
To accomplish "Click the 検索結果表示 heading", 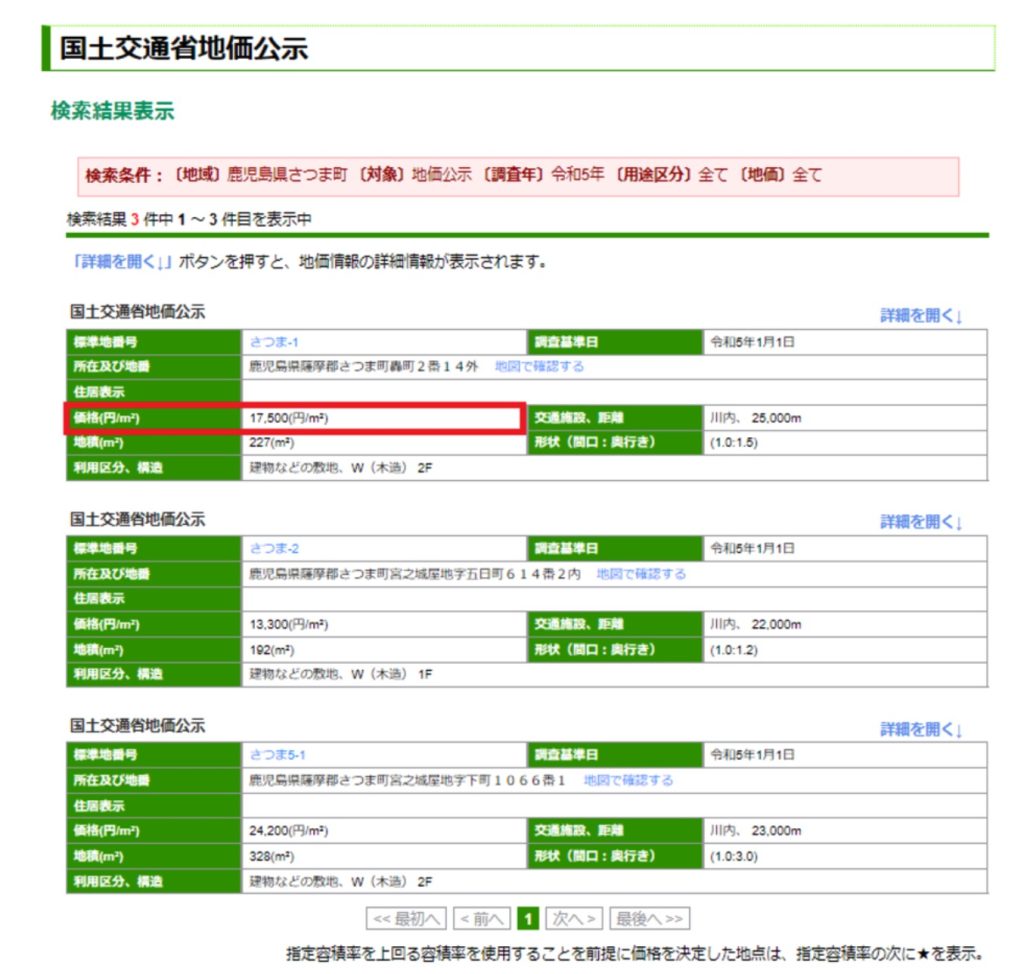I will pyautogui.click(x=112, y=111).
